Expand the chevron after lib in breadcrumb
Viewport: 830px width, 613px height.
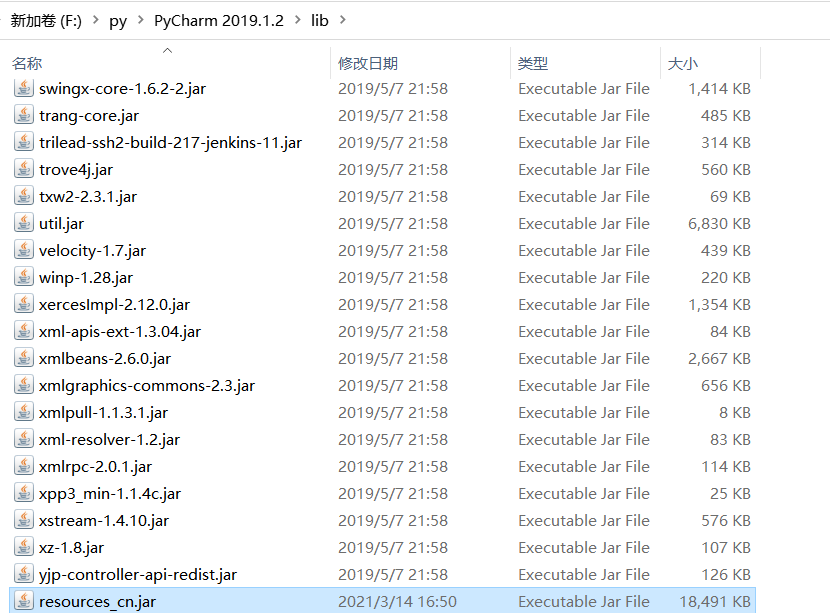pyautogui.click(x=342, y=20)
